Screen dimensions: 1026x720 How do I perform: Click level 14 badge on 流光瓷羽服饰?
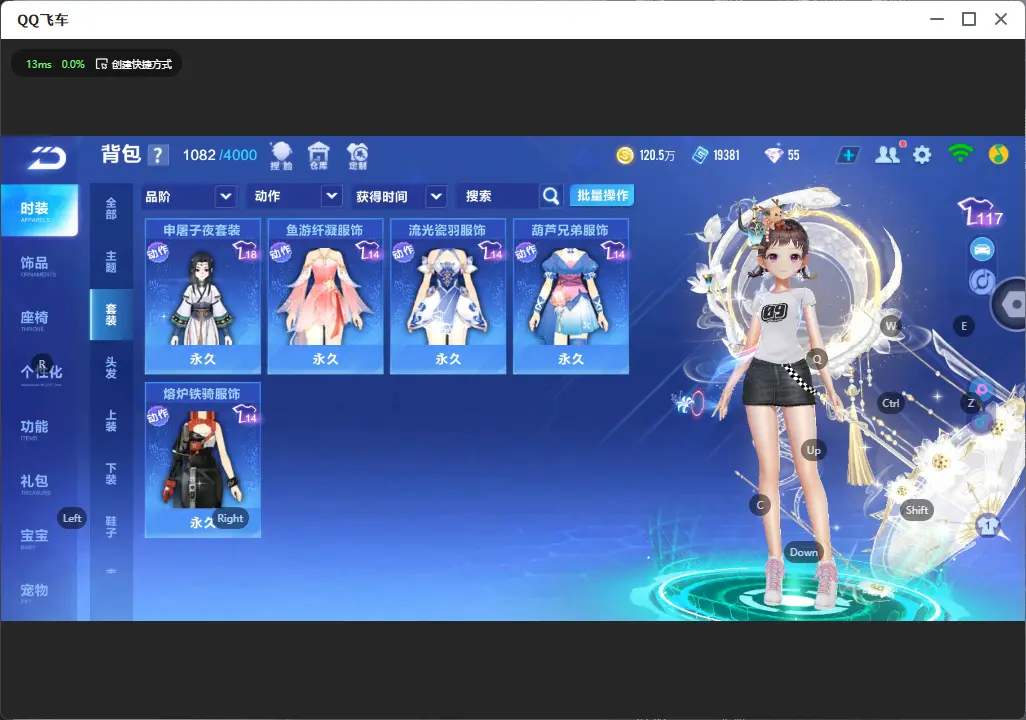pos(490,251)
